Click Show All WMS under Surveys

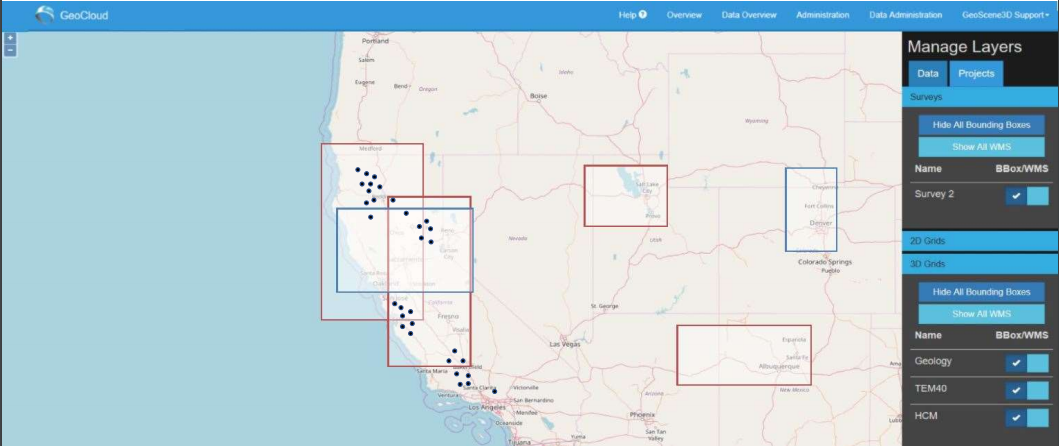click(981, 147)
